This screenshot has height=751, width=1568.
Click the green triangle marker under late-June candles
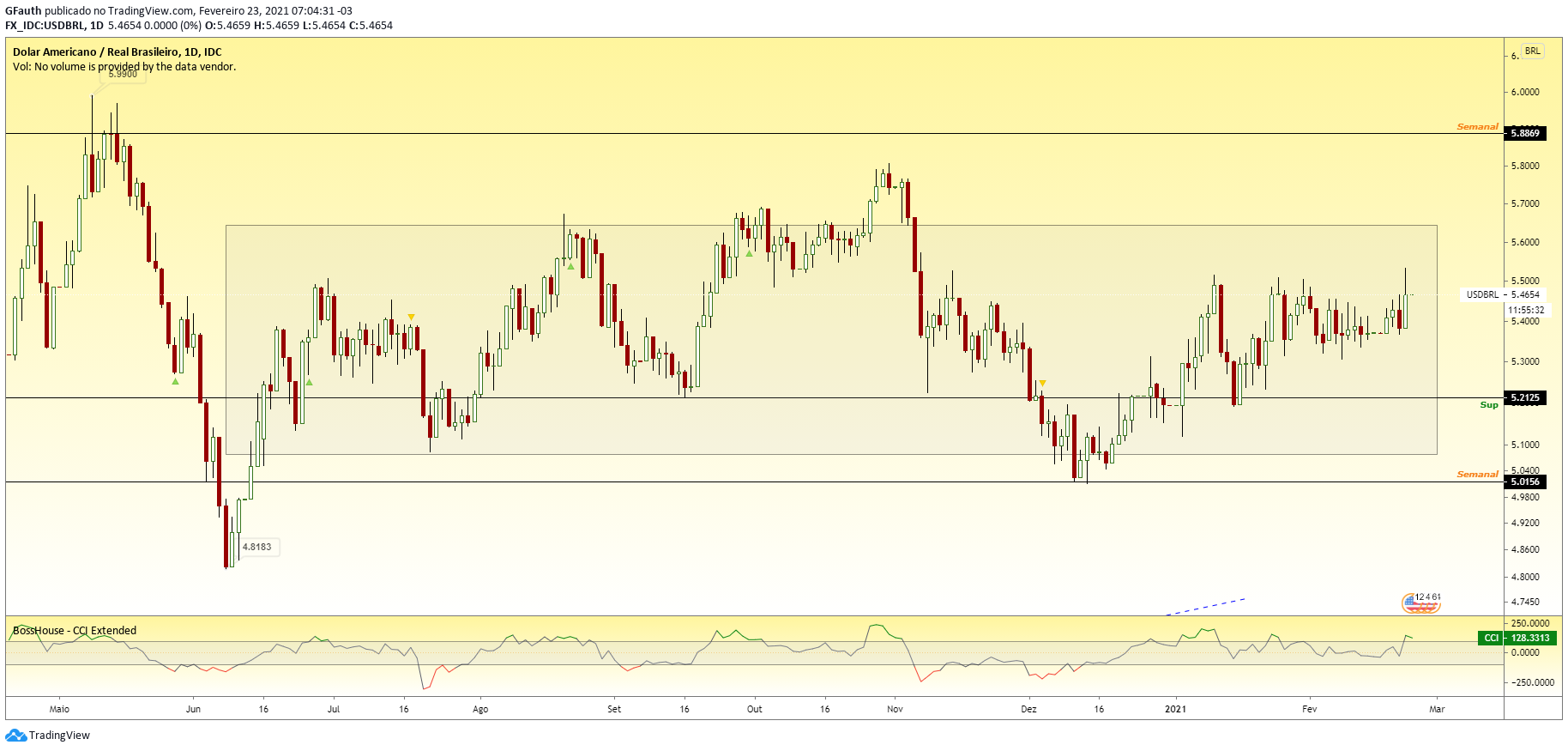click(309, 382)
